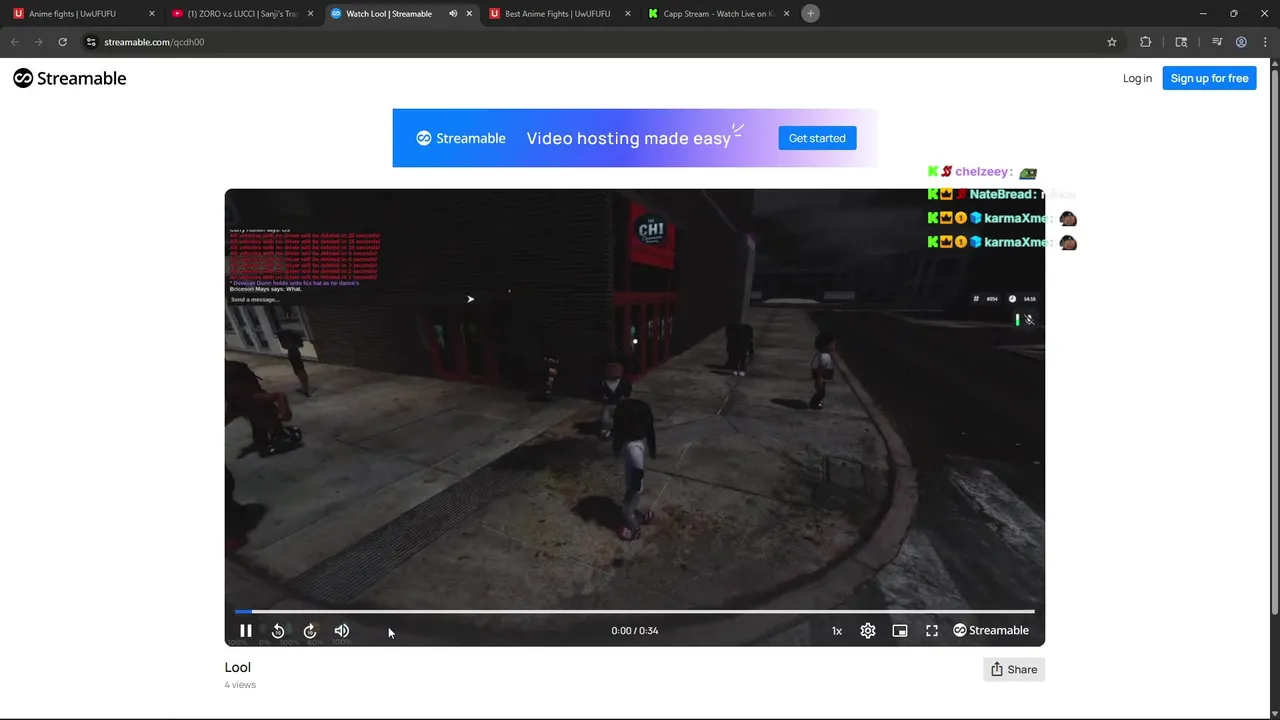The width and height of the screenshot is (1280, 720).
Task: Close the Capp Stream tab
Action: point(787,14)
